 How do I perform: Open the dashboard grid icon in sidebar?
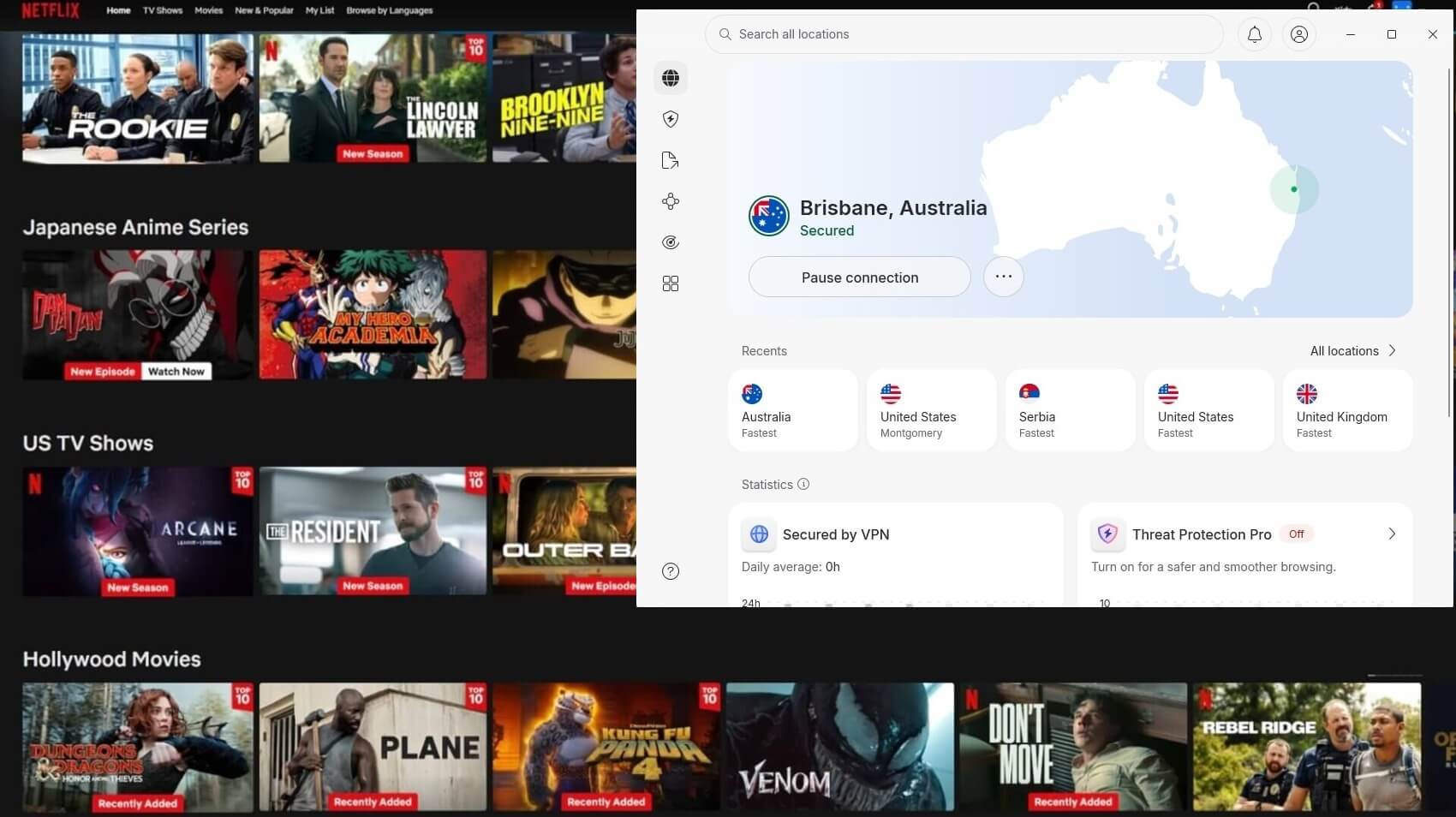[671, 283]
